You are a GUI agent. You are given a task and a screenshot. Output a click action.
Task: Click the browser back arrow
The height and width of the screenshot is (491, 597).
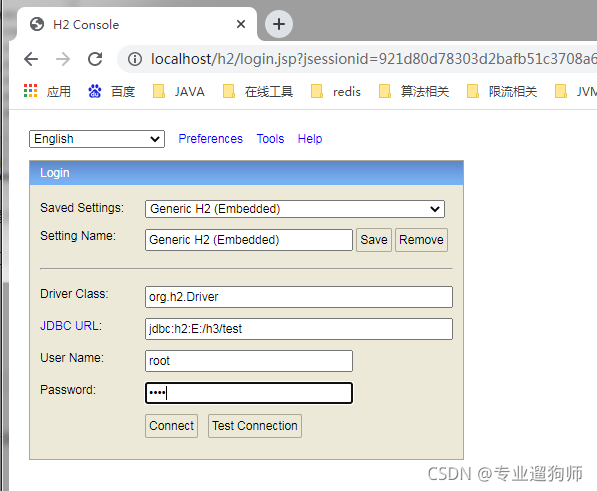tap(31, 59)
